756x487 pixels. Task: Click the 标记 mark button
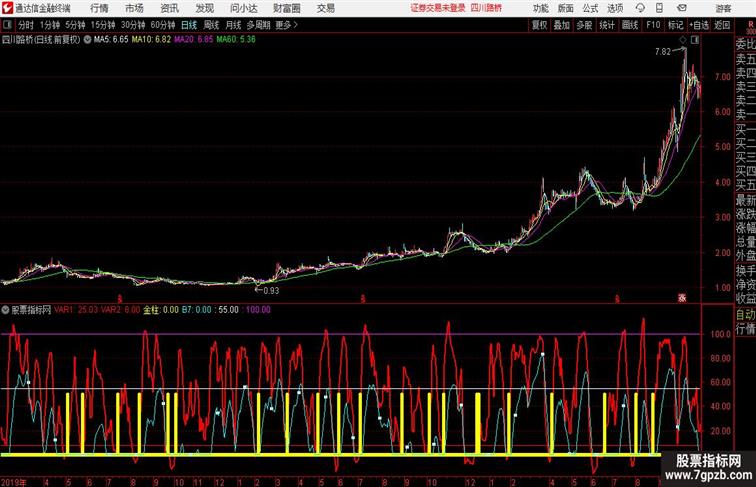tap(675, 25)
